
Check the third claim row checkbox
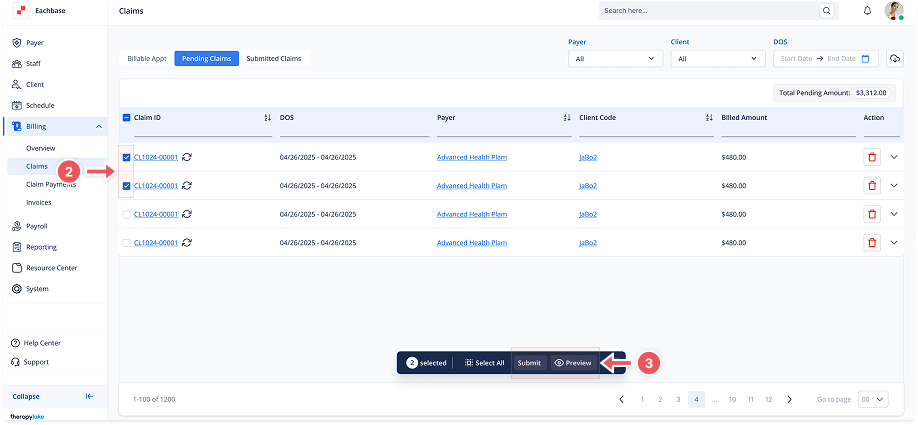(x=126, y=214)
